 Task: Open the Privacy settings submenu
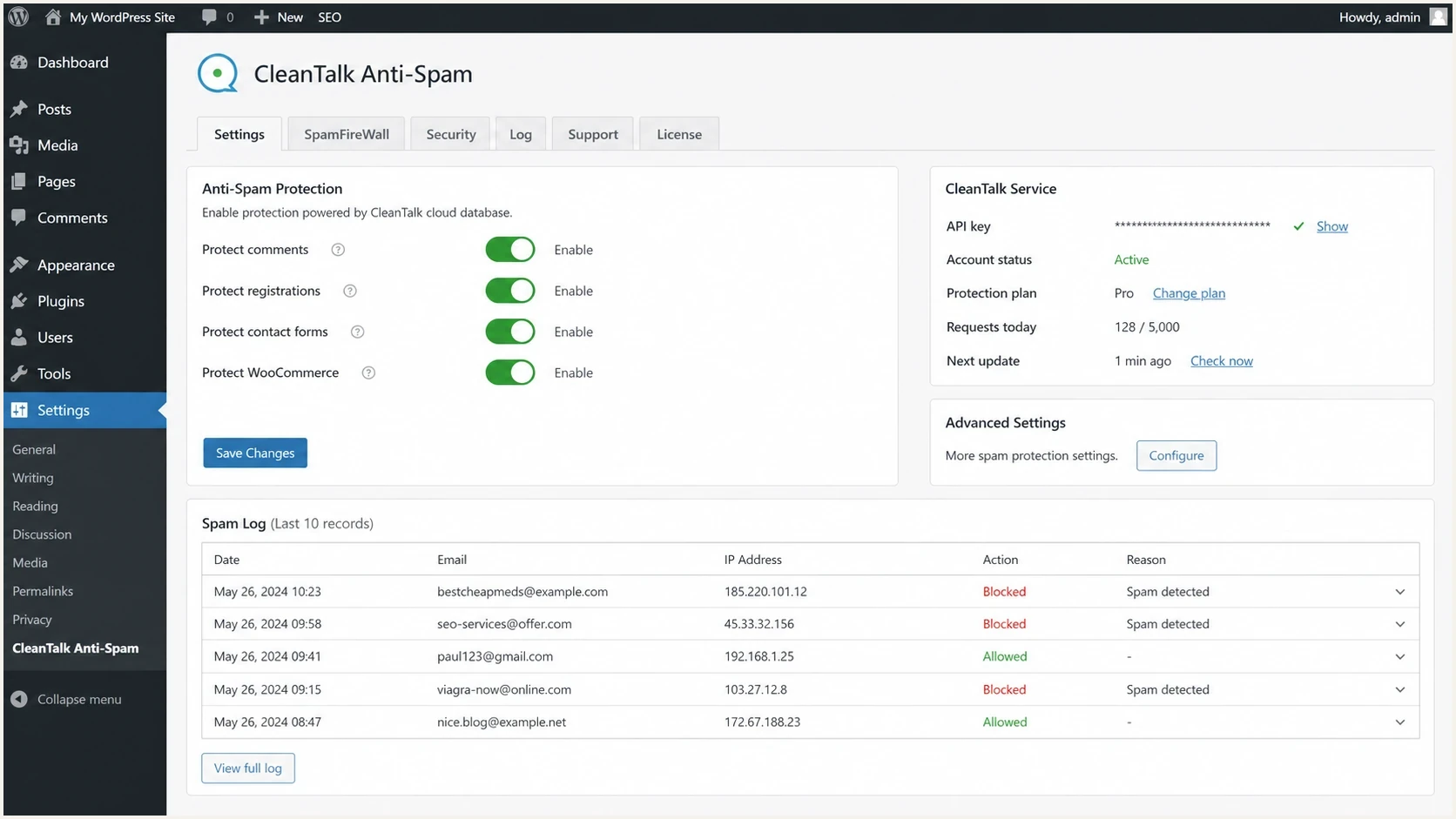(32, 620)
